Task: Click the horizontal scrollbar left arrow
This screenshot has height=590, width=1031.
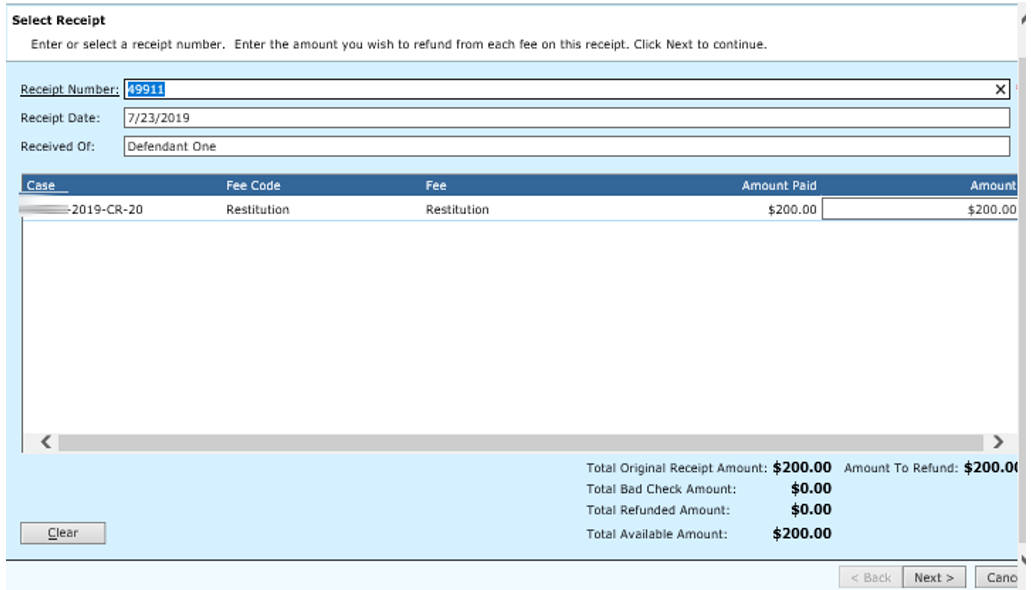Action: [45, 442]
